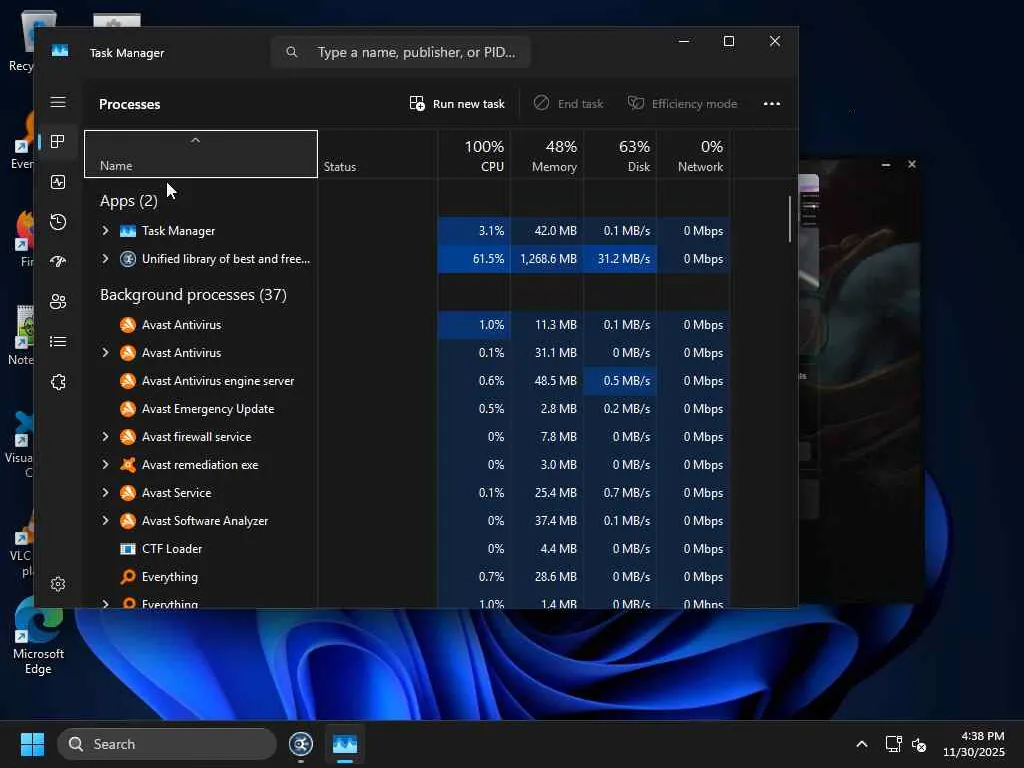Screen dimensions: 1024x768
Task: Open the Details sidebar icon
Action: [58, 342]
